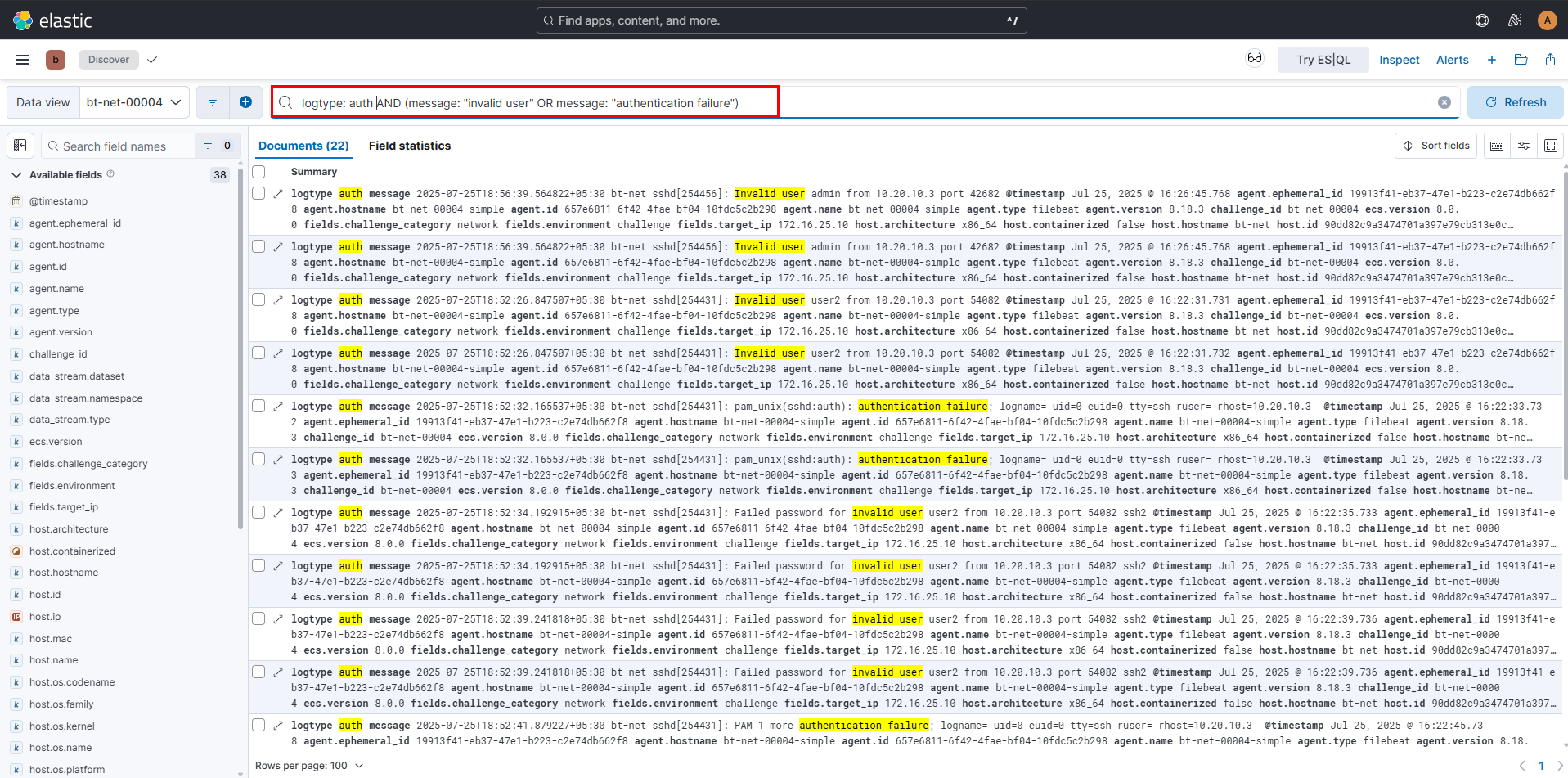Viewport: 1568px width, 778px height.
Task: Collapse the field sidebar toggle icon
Action: click(20, 146)
